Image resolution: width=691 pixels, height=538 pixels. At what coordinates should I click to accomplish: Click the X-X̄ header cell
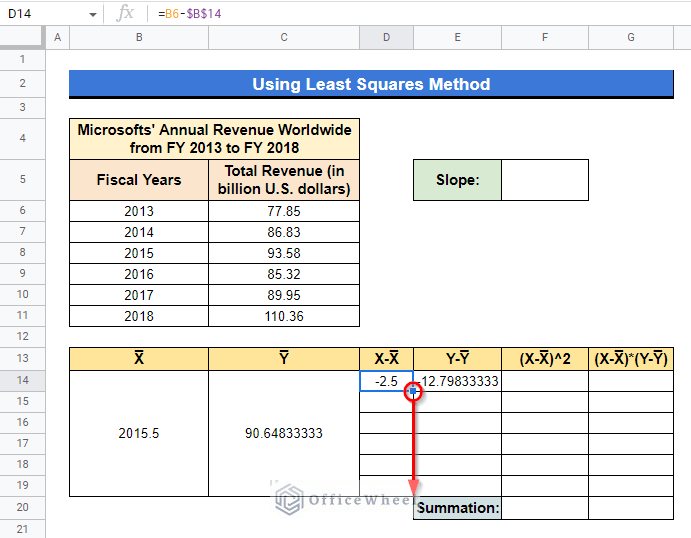tap(386, 359)
